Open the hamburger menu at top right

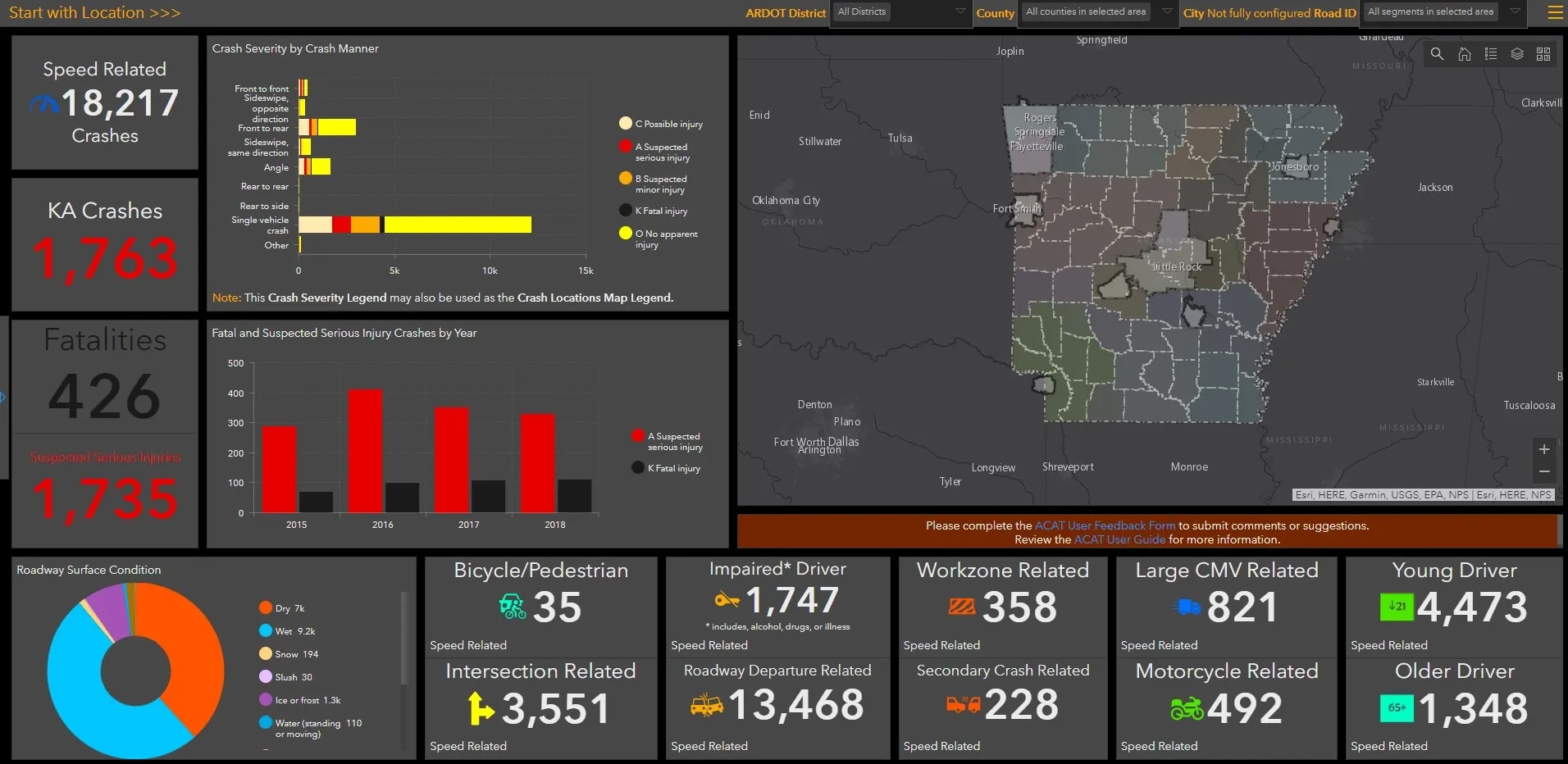pyautogui.click(x=1554, y=12)
